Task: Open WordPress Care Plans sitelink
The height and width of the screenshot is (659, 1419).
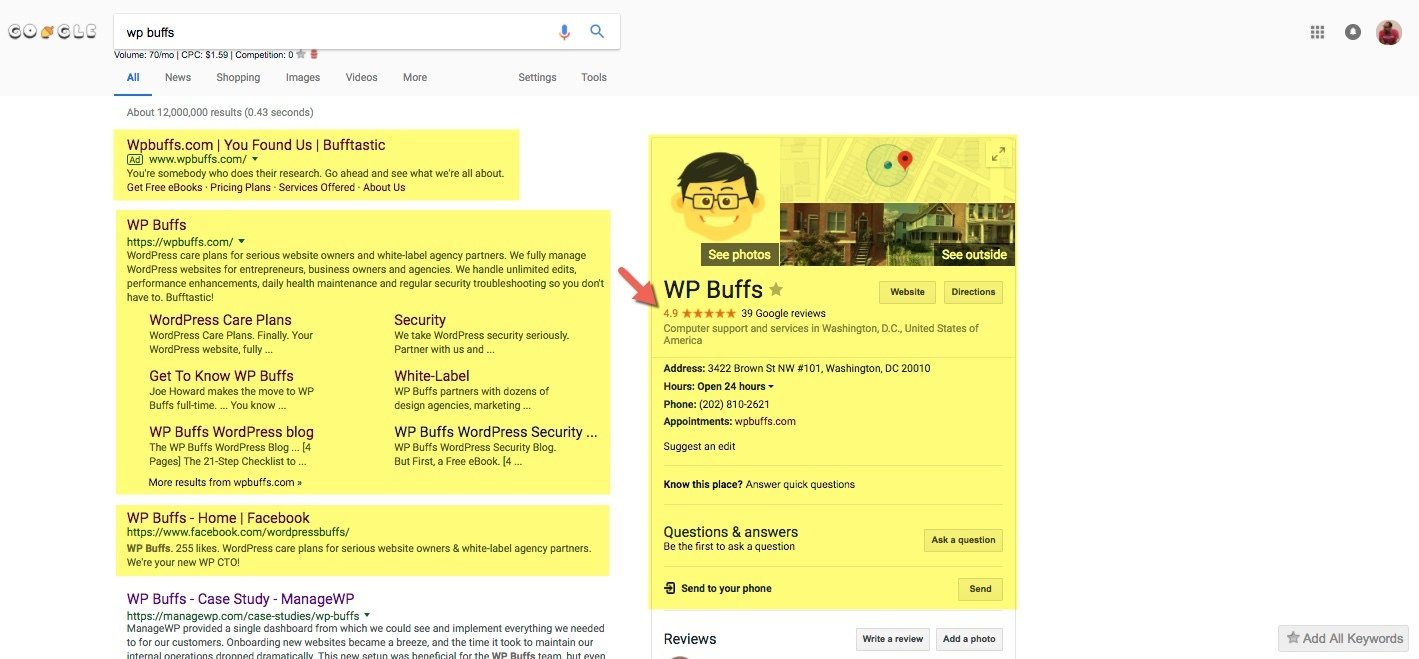Action: (220, 320)
